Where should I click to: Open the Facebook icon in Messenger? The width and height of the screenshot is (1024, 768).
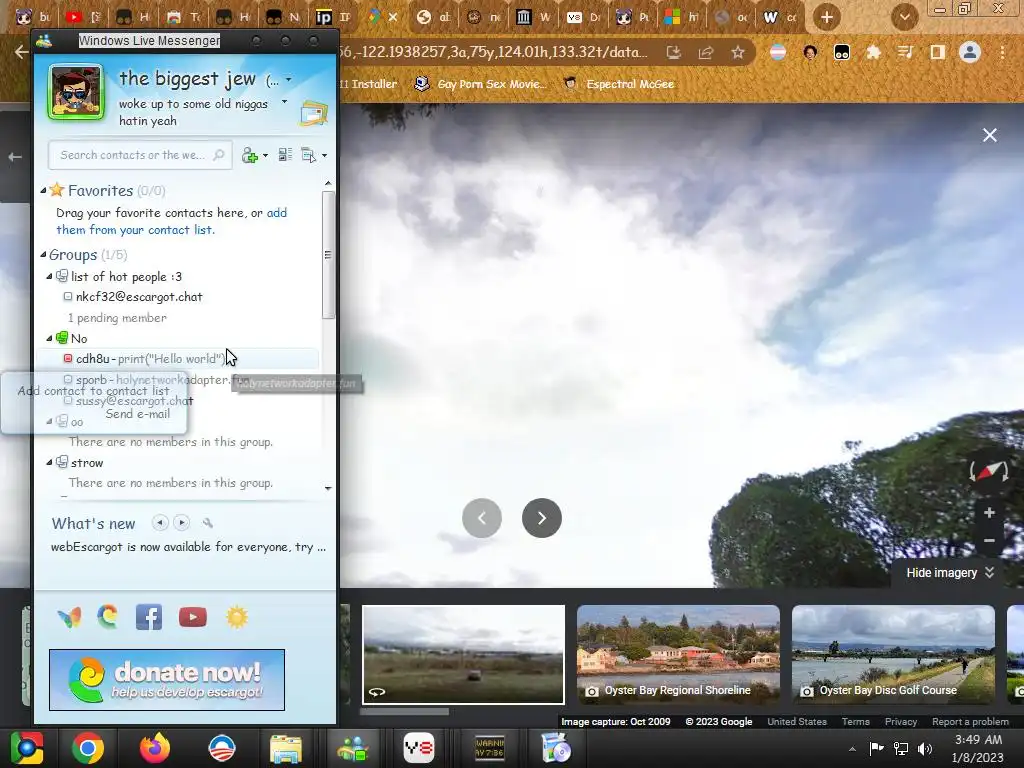pos(149,617)
